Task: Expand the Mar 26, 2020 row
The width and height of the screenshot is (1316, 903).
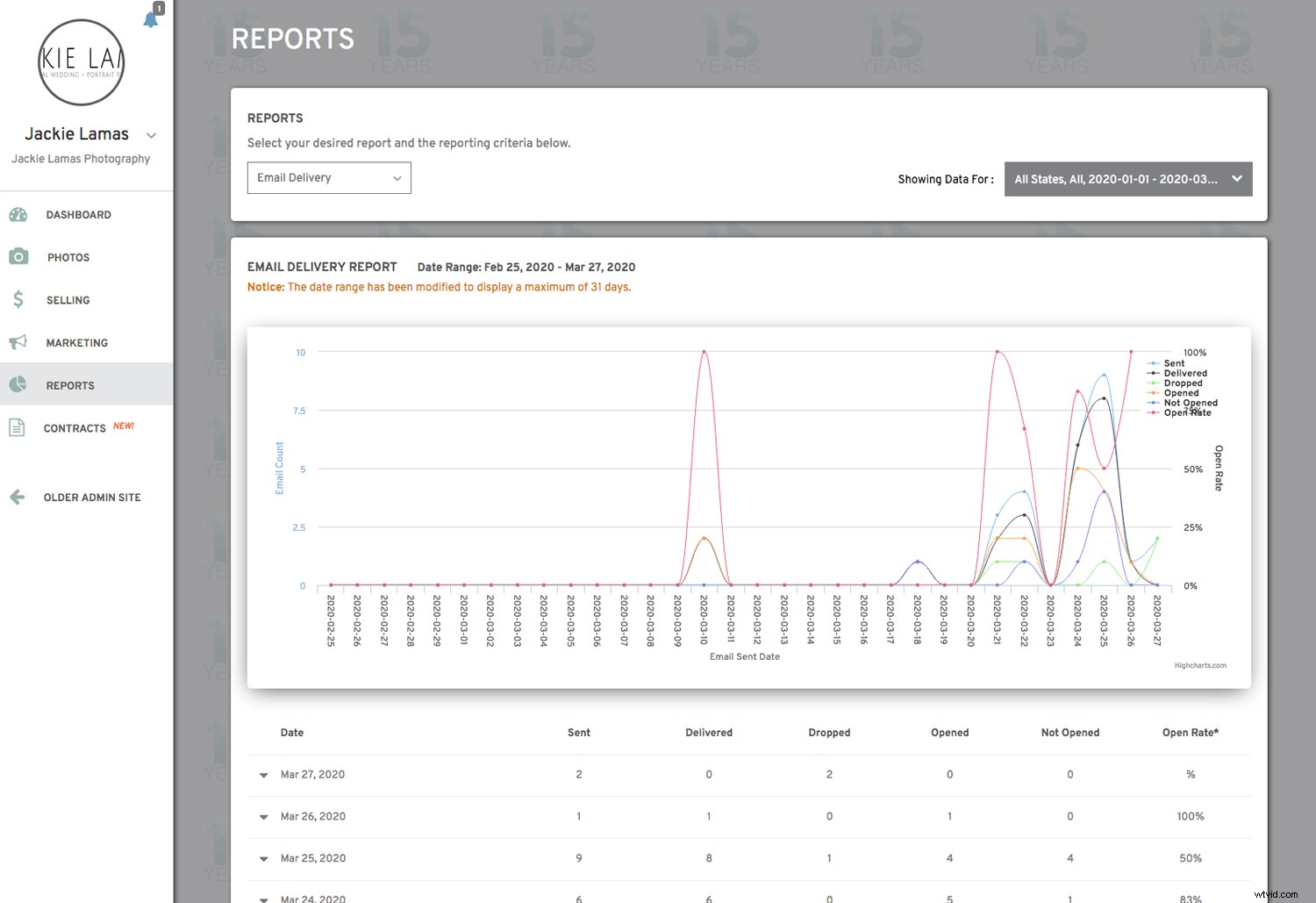Action: 263,817
